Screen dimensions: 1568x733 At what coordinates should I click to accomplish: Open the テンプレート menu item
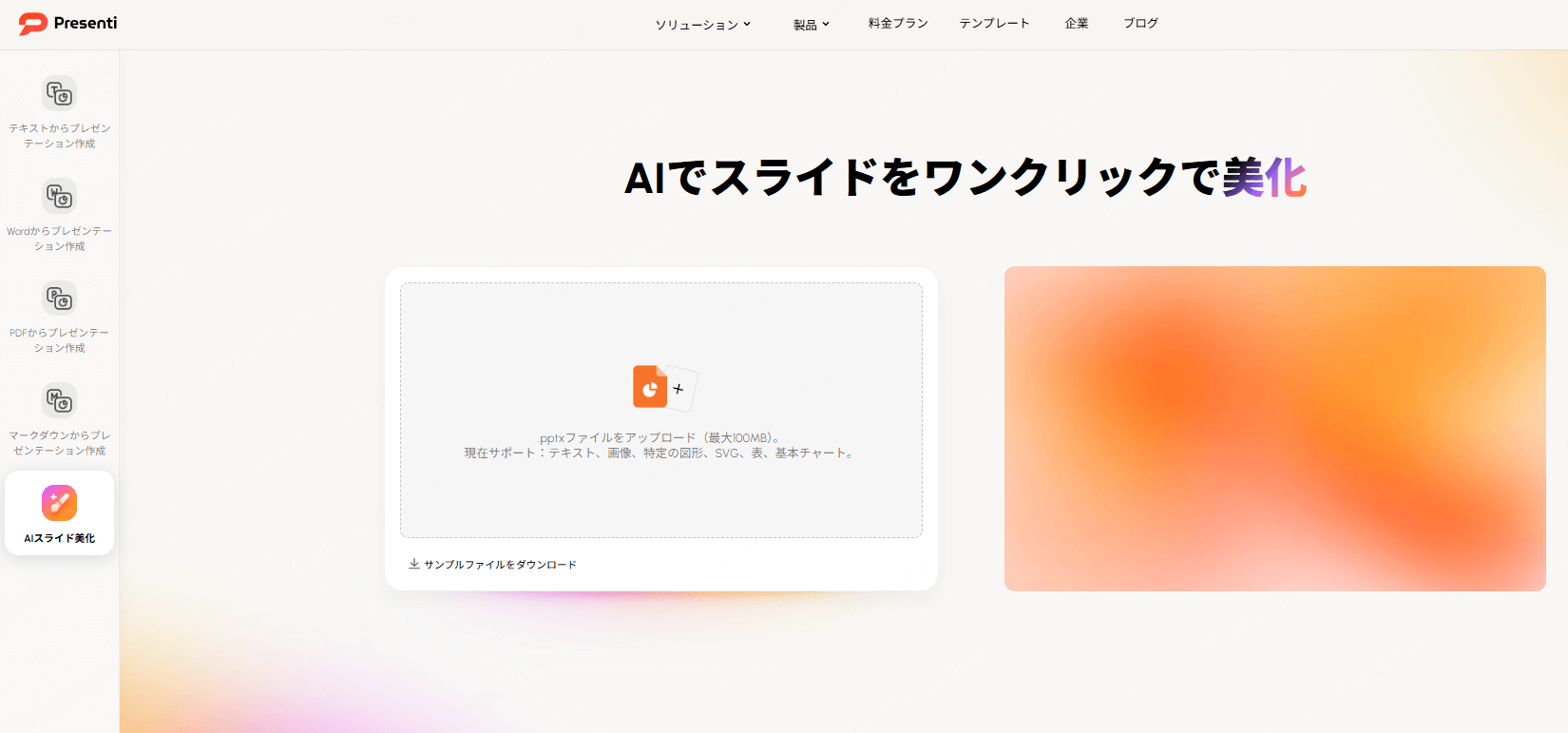click(x=994, y=24)
